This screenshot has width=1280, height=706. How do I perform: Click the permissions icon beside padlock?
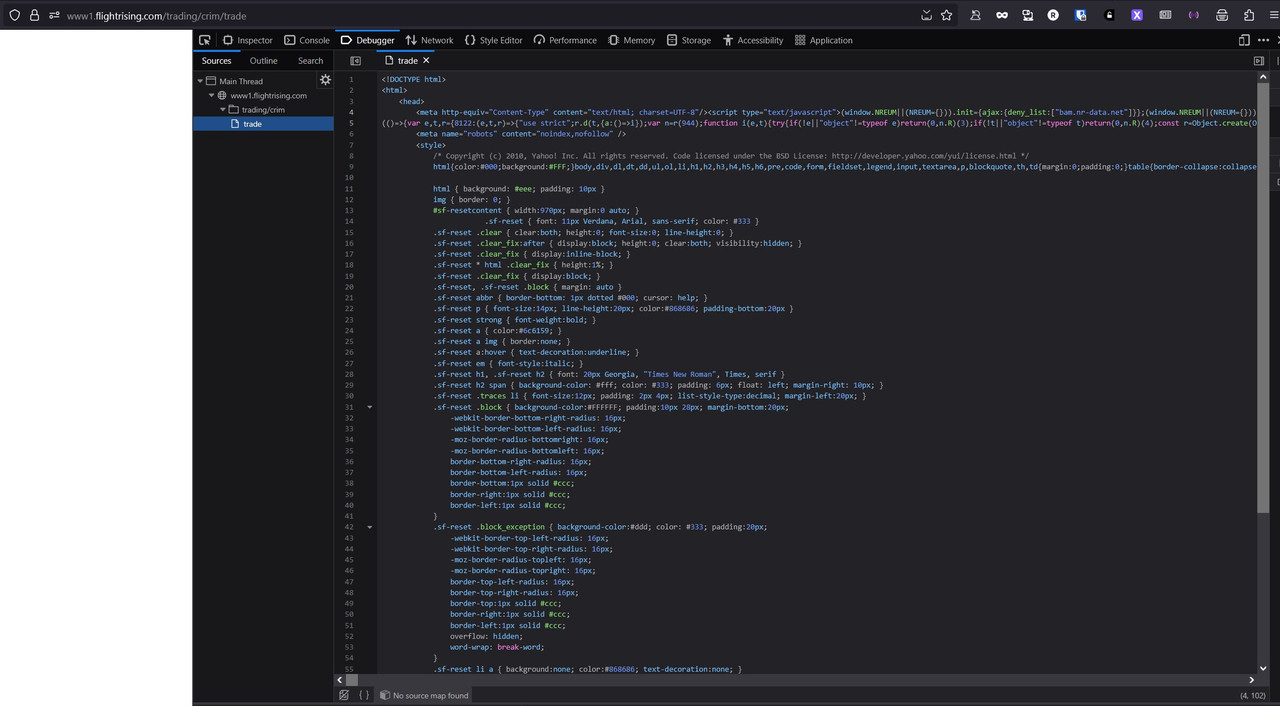[54, 16]
